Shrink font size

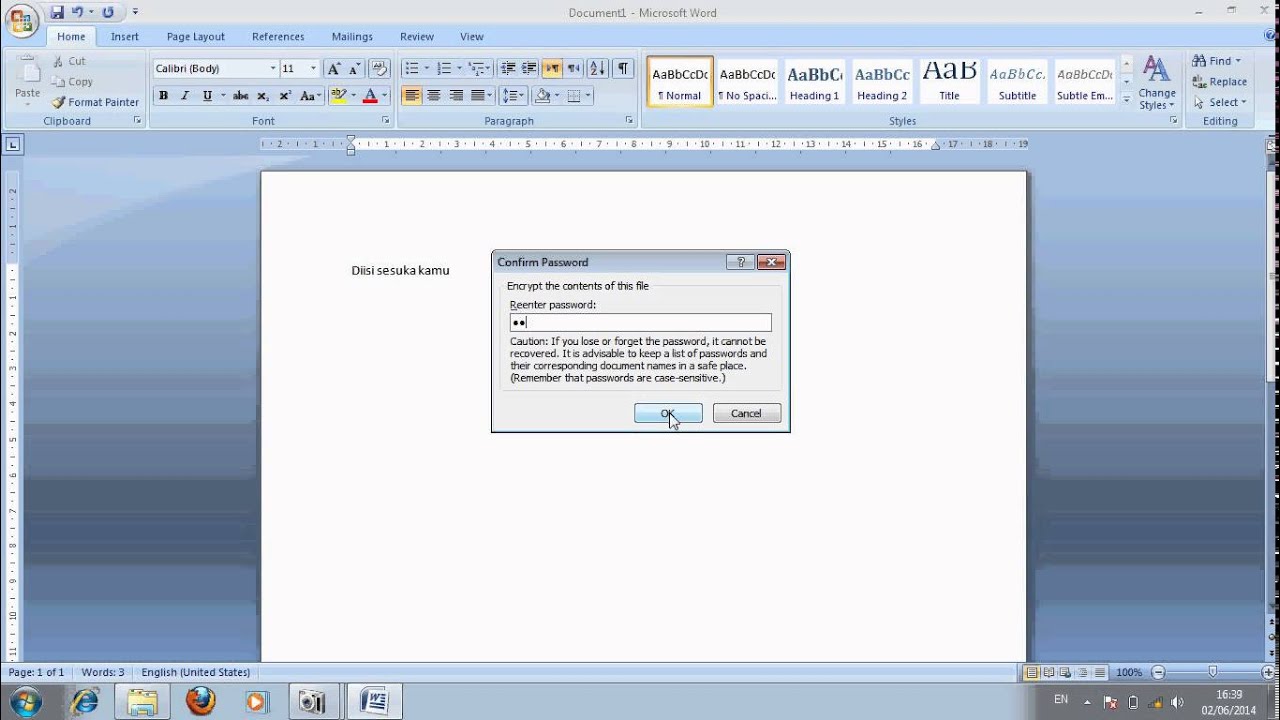[x=354, y=68]
